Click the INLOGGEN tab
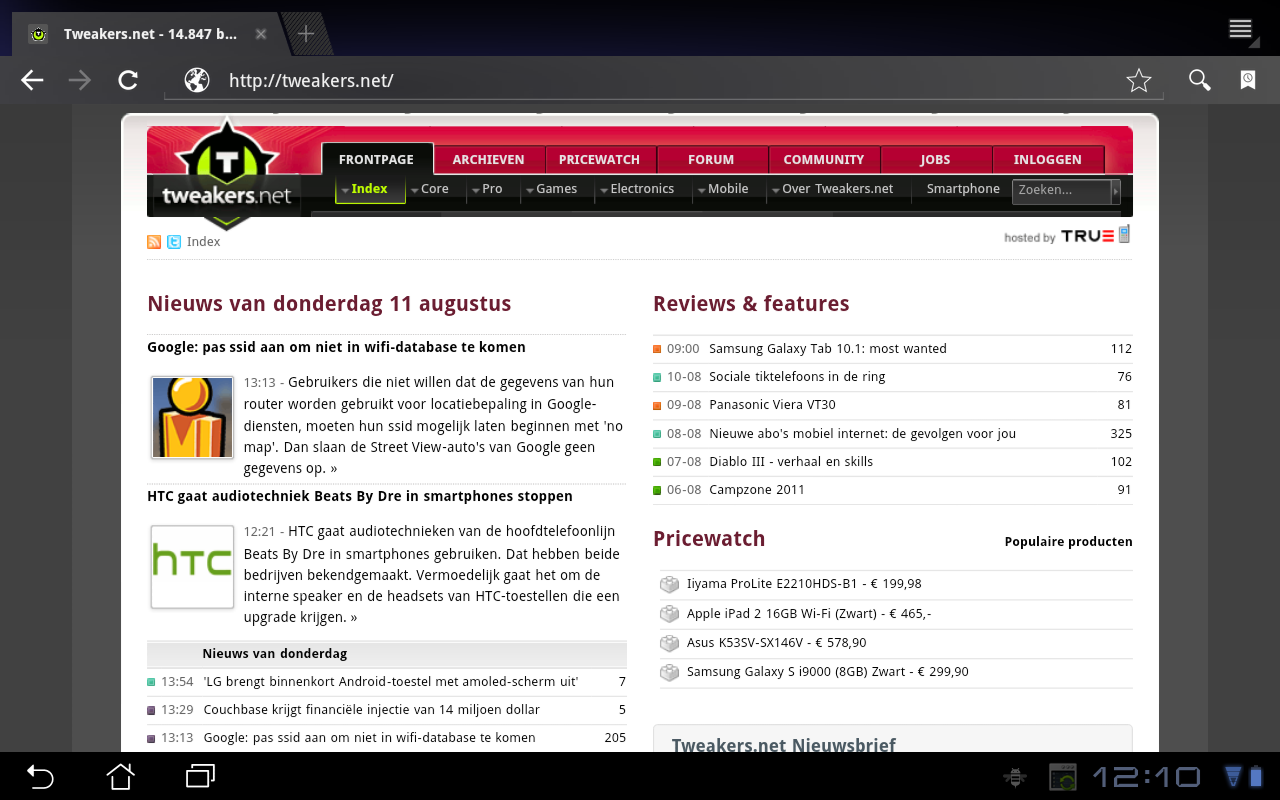Screen dimensions: 1280x800 1047,159
